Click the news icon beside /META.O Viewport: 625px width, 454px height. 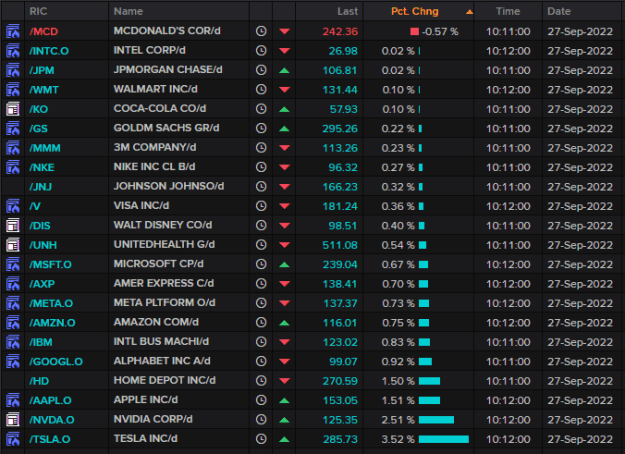[x=13, y=303]
